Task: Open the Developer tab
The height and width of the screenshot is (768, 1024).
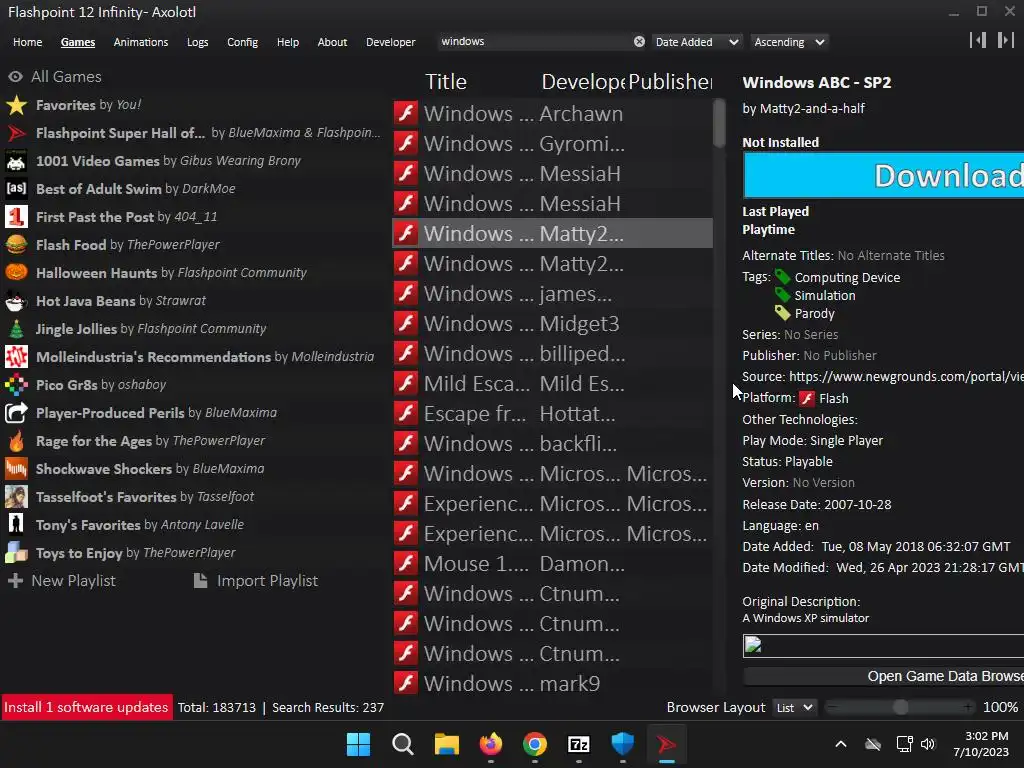Action: click(x=391, y=42)
